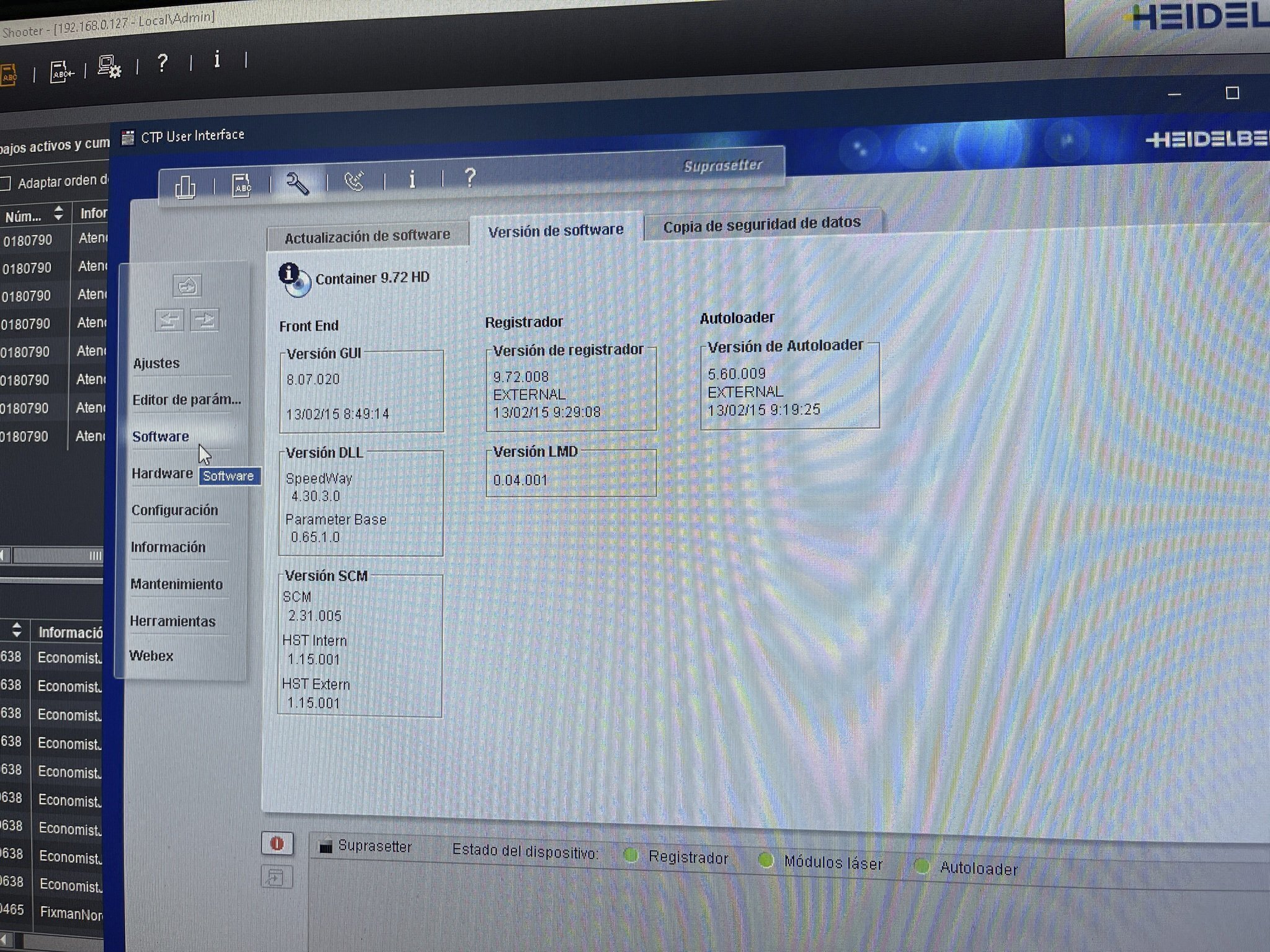Open the computer settings gear in Shooter toolbar

click(109, 67)
